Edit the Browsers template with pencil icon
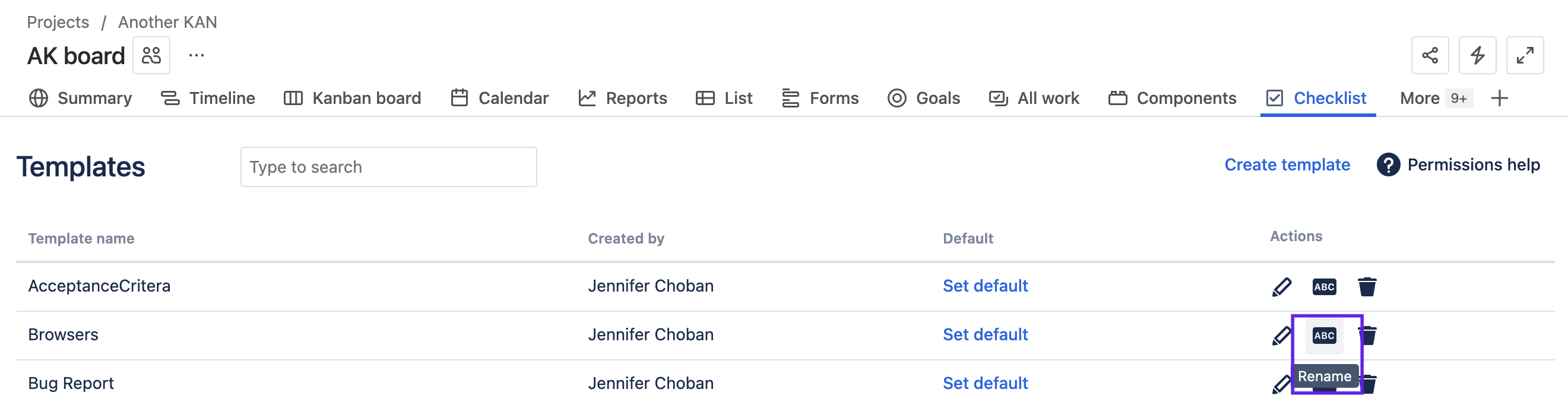 tap(1281, 335)
